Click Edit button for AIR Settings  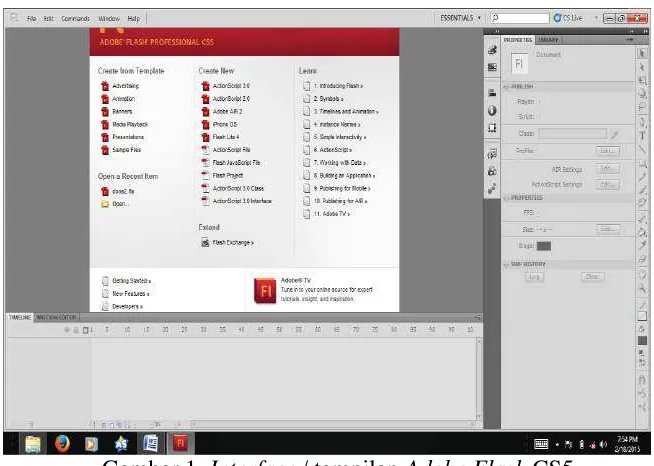pos(608,169)
